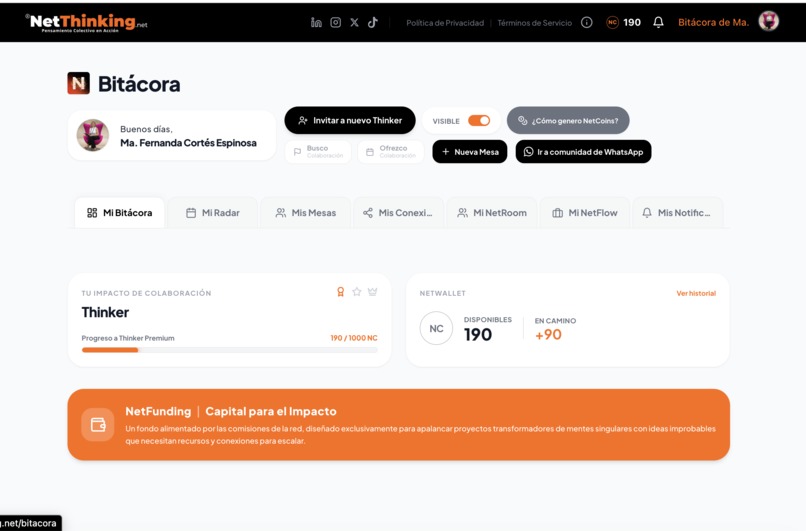Image resolution: width=806 pixels, height=531 pixels.
Task: Click the NC coin icon in header
Action: pos(612,22)
